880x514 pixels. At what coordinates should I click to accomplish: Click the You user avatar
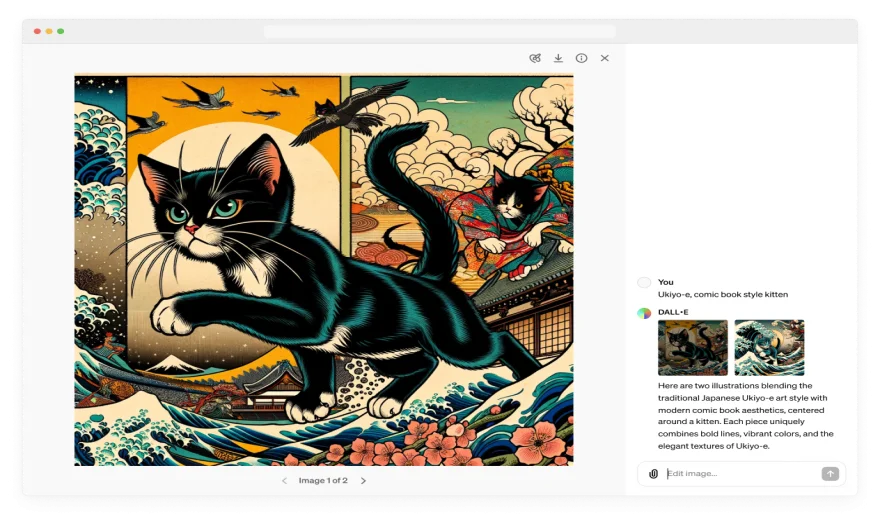click(x=644, y=282)
